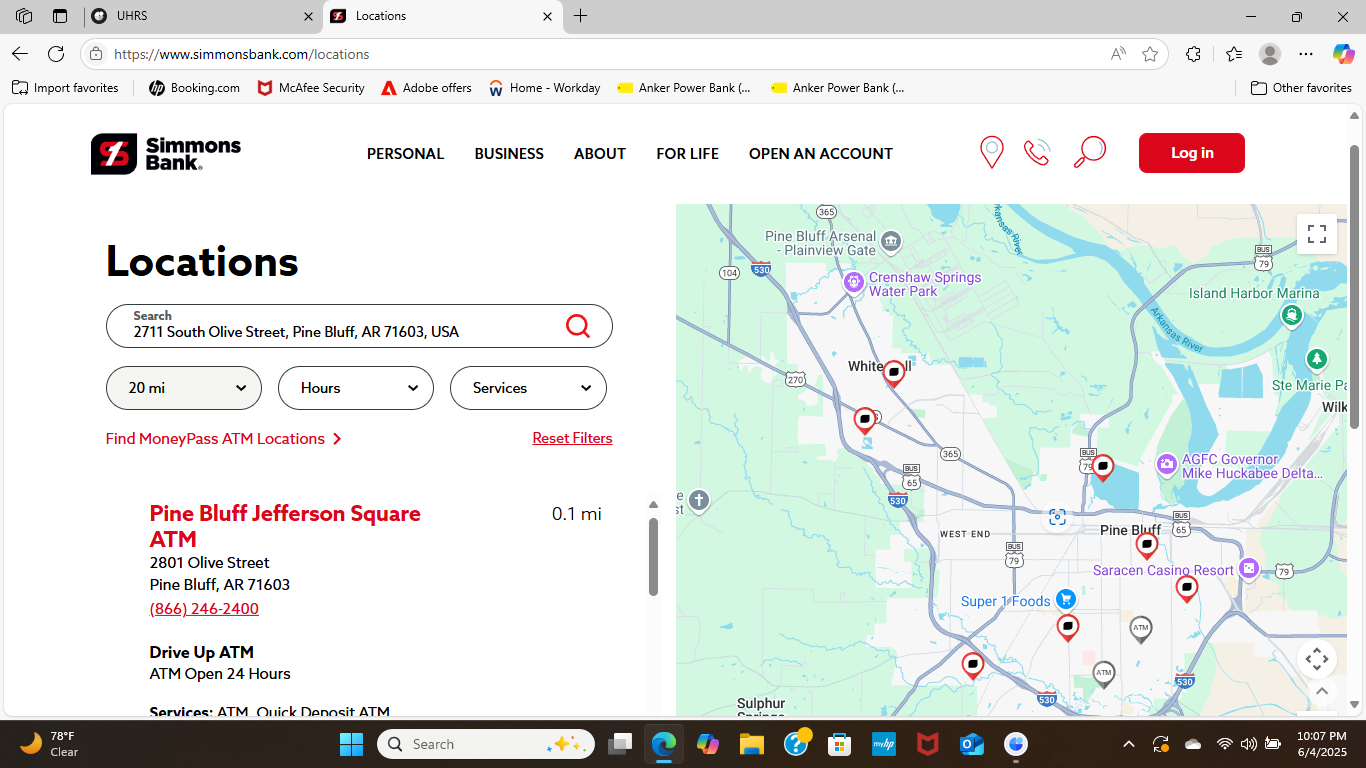Open the OPEN AN ACCOUNT menu
The width and height of the screenshot is (1366, 768).
[821, 154]
